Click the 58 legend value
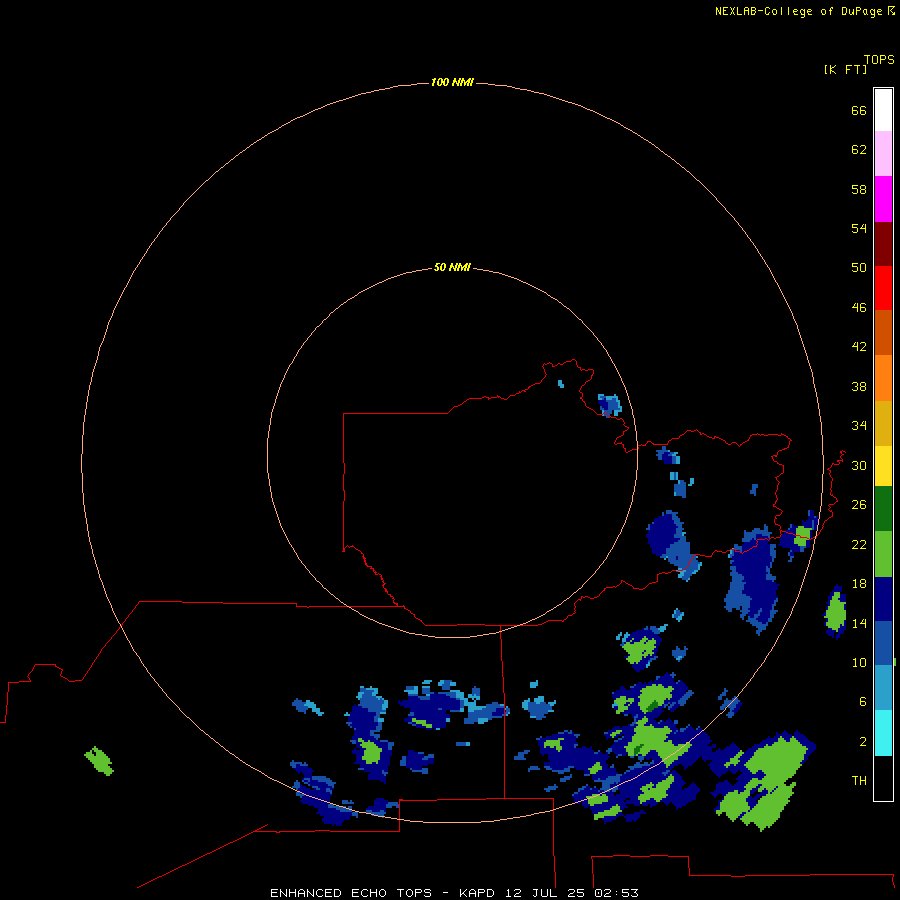The width and height of the screenshot is (900, 900). point(859,189)
